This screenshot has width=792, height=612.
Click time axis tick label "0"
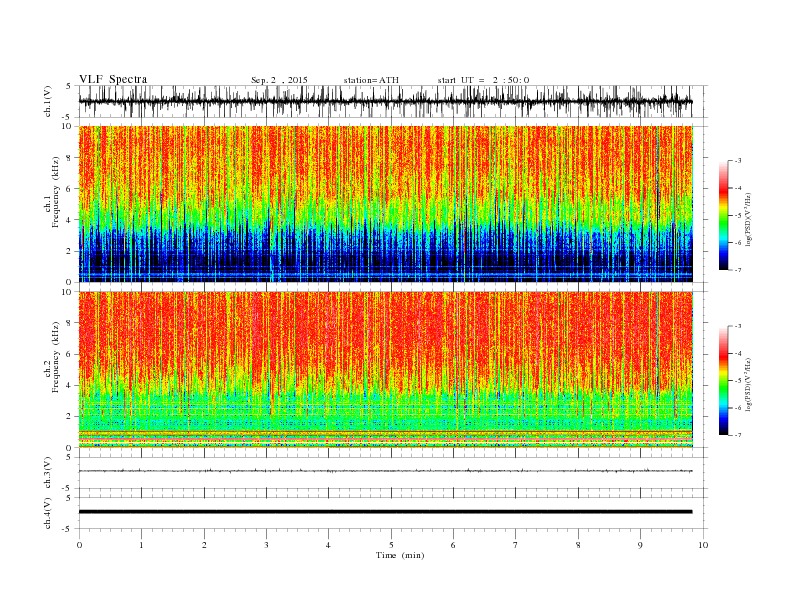tap(79, 545)
